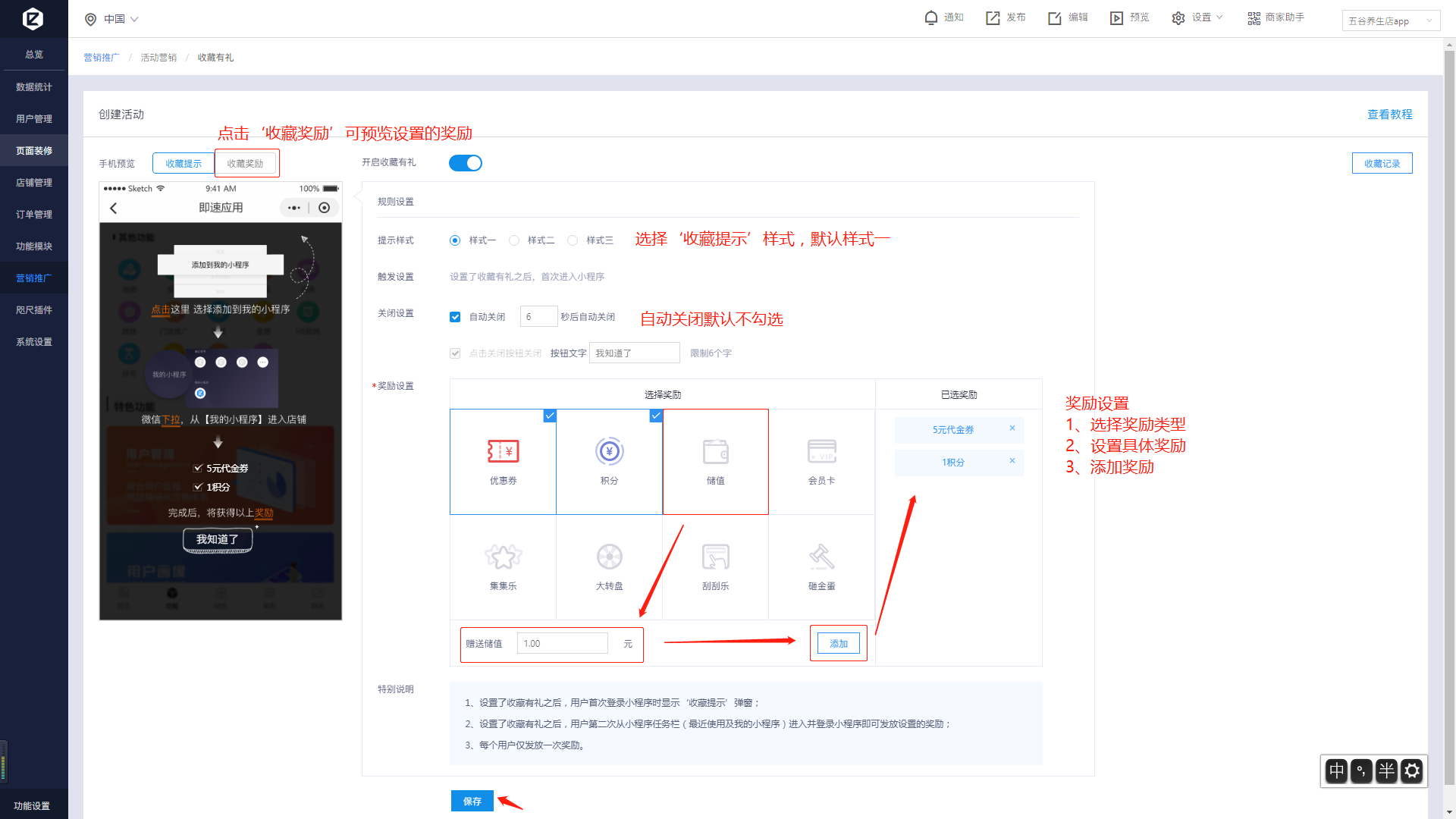Image resolution: width=1456 pixels, height=819 pixels.
Task: Select the 积分 points reward icon
Action: [x=610, y=452]
